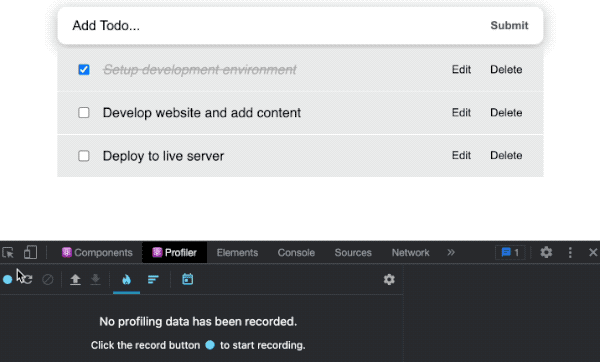Open the Sources tab

pyautogui.click(x=353, y=253)
